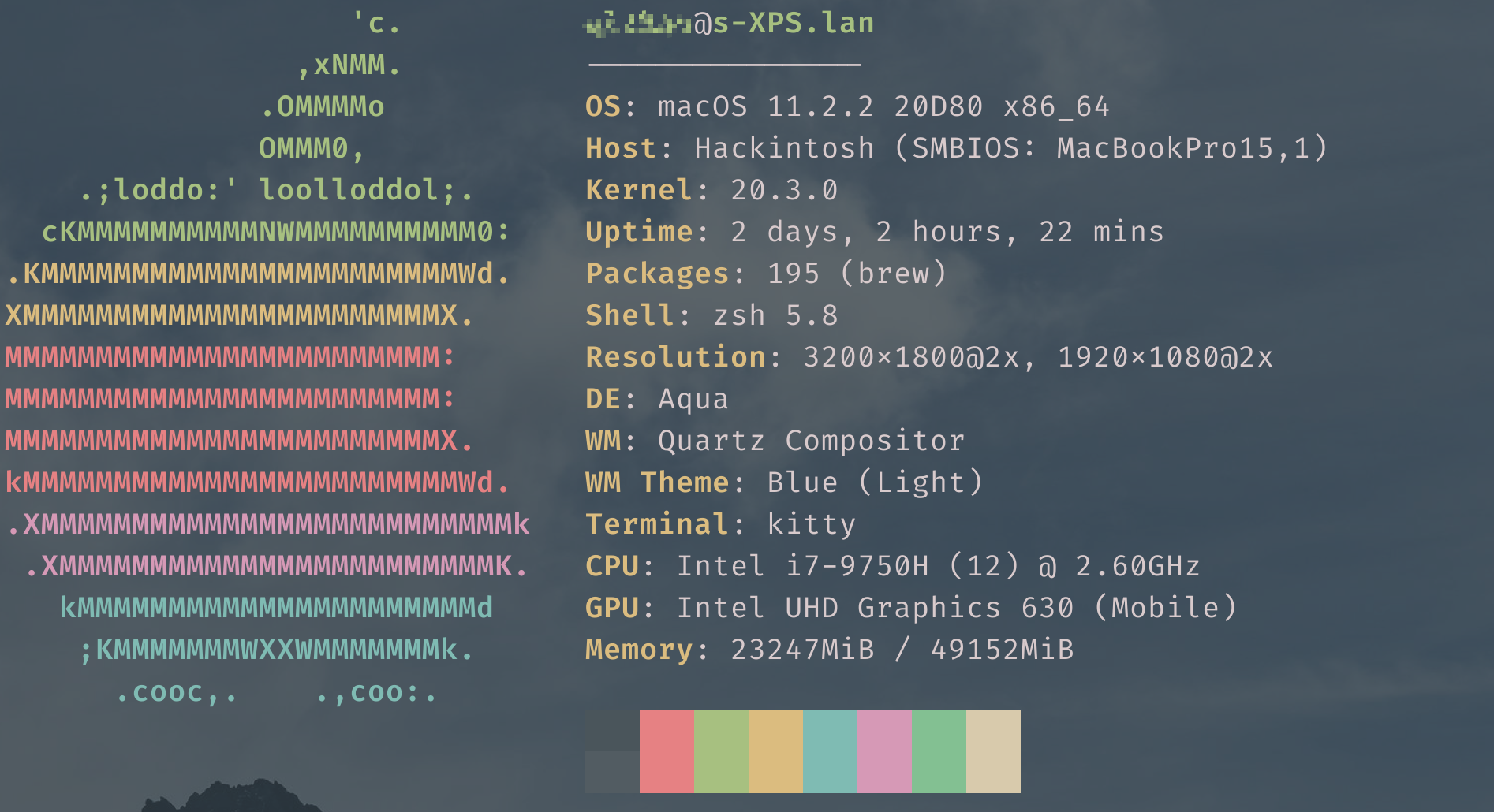This screenshot has height=812, width=1494.
Task: Click the beige color block
Action: point(993,751)
